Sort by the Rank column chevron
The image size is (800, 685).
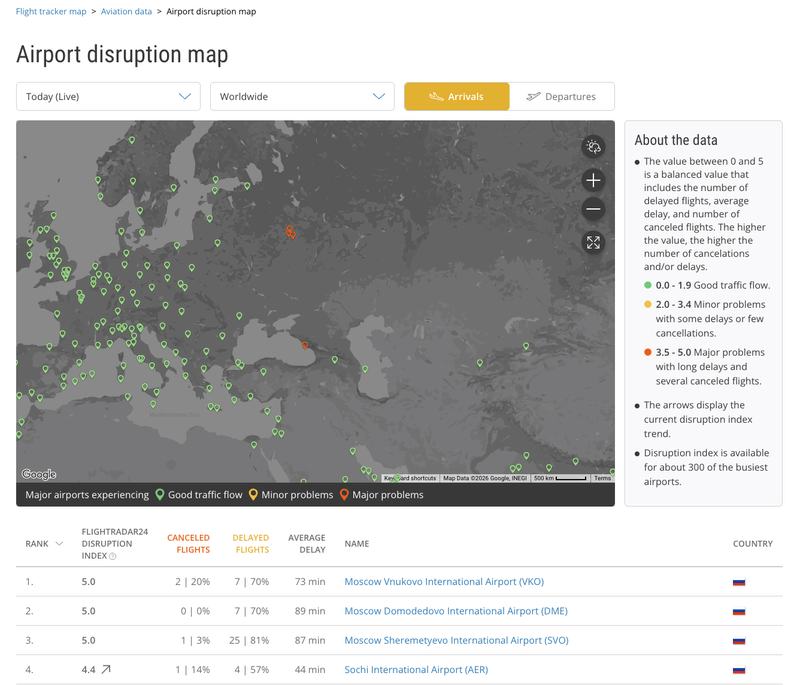(59, 544)
